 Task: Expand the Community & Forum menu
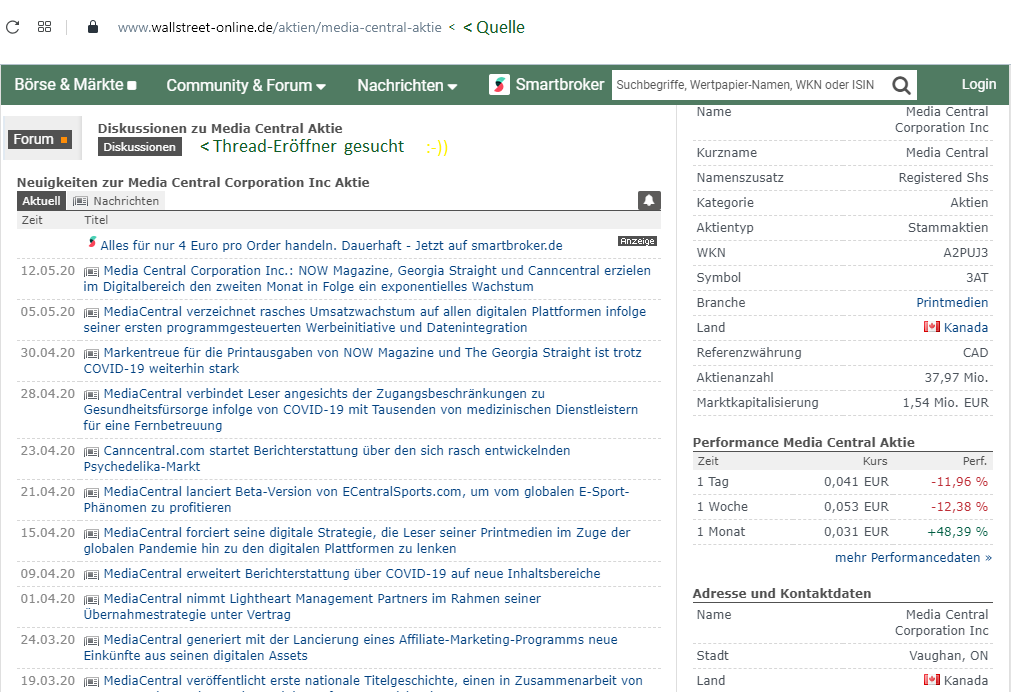(x=246, y=85)
